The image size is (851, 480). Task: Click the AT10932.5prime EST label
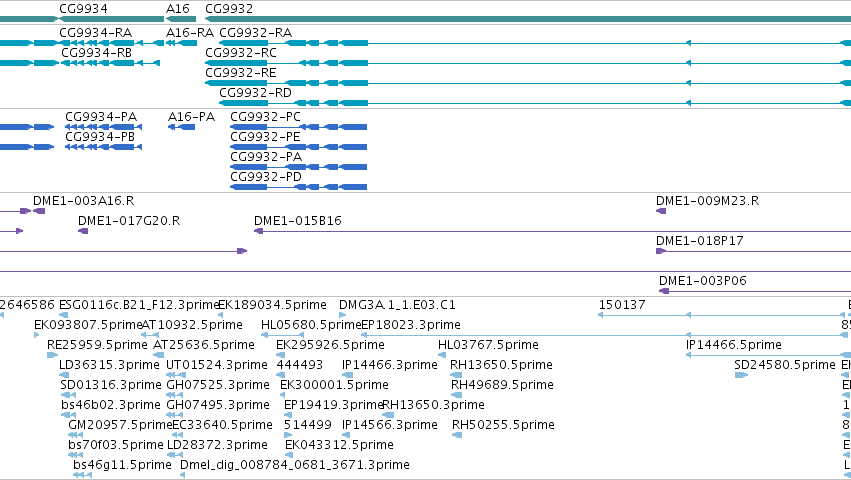pyautogui.click(x=192, y=325)
